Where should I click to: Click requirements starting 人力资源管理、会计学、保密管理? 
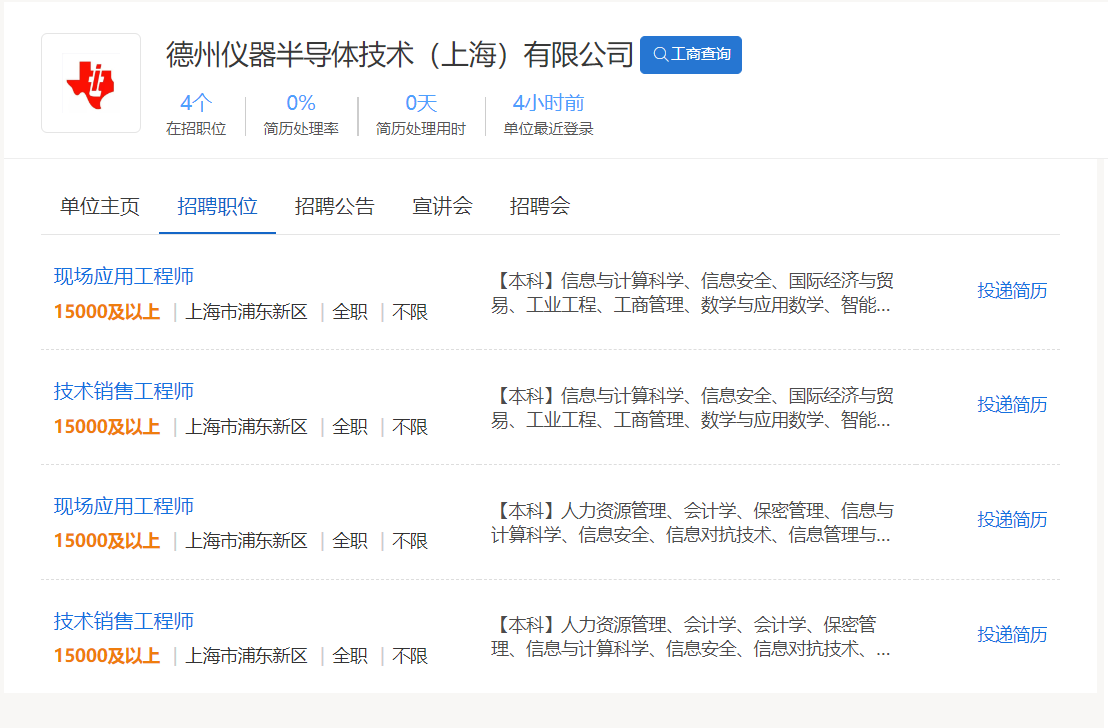point(692,522)
